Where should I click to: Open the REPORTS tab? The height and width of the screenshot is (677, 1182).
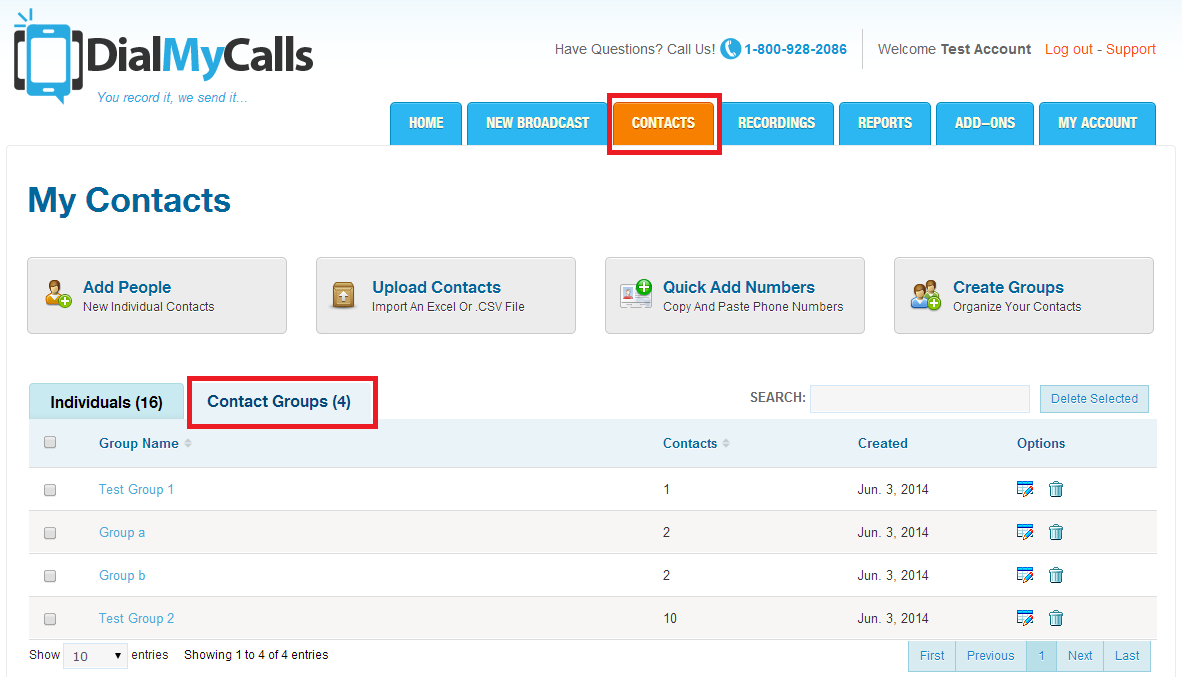pyautogui.click(x=885, y=123)
